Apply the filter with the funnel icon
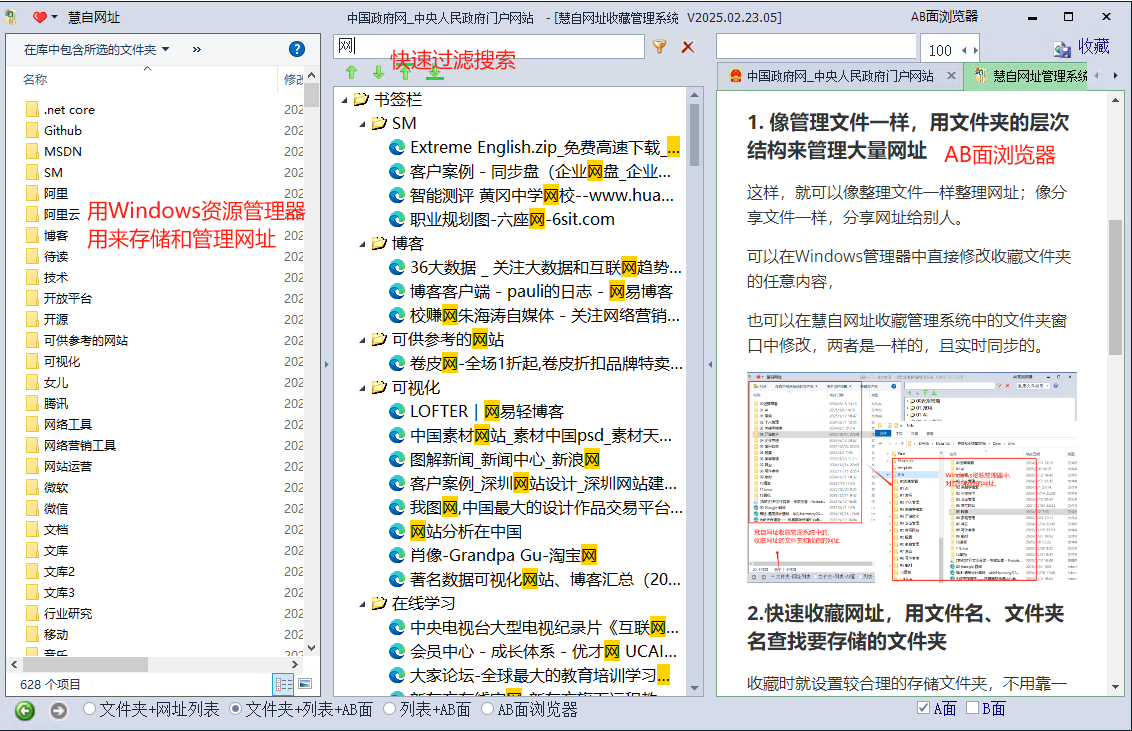 659,47
